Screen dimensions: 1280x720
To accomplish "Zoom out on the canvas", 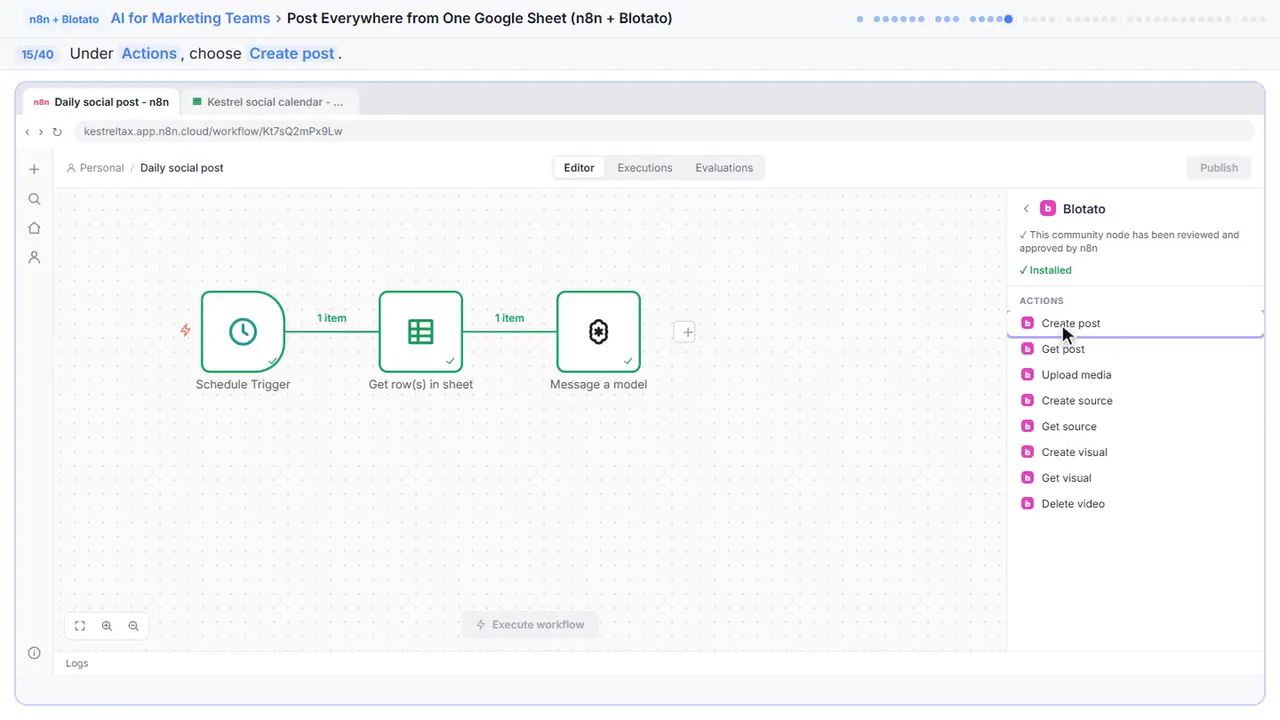I will (x=133, y=626).
